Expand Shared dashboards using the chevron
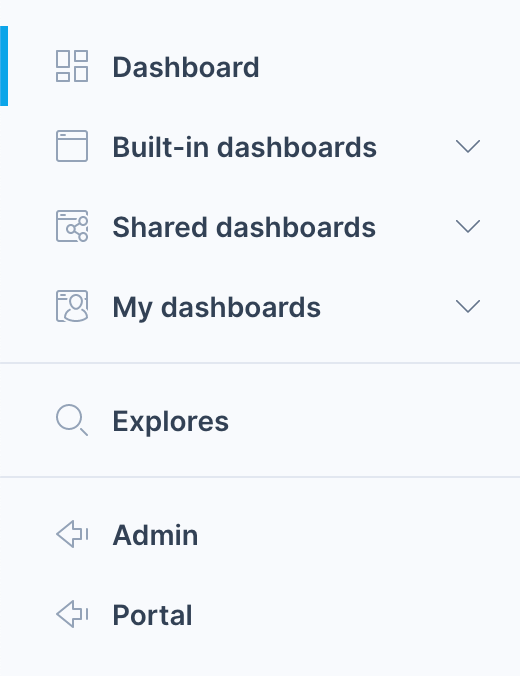The width and height of the screenshot is (520, 676). (x=468, y=226)
